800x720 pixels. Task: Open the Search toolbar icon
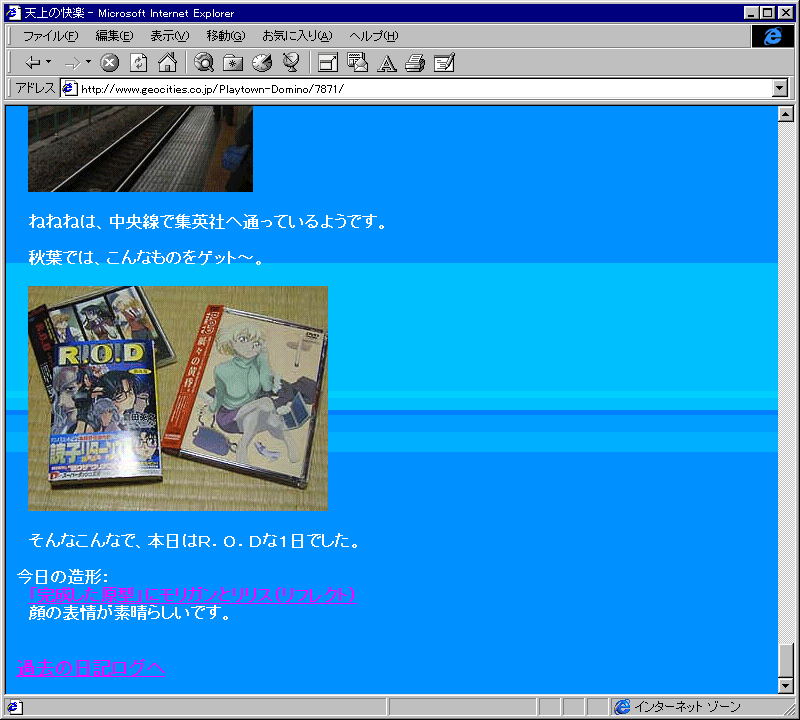point(204,63)
